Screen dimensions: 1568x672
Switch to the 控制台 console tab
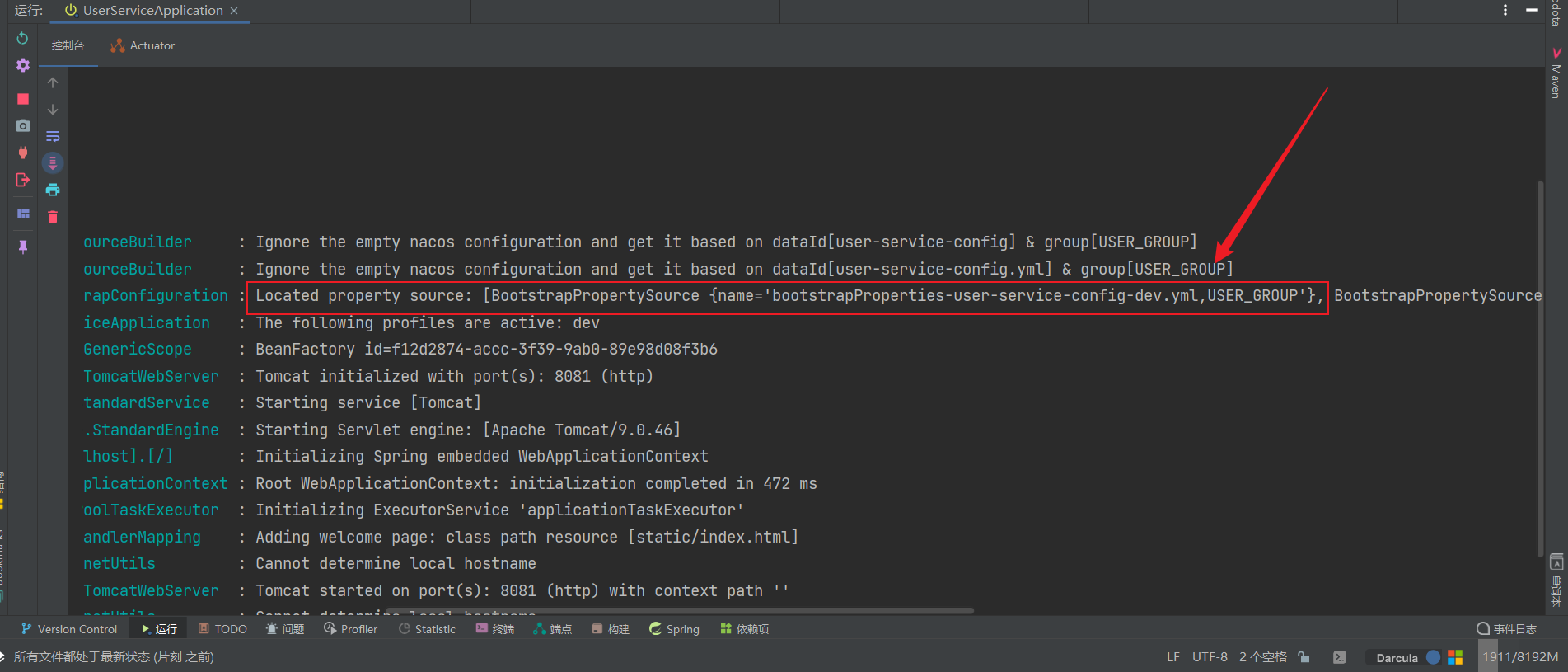tap(68, 45)
